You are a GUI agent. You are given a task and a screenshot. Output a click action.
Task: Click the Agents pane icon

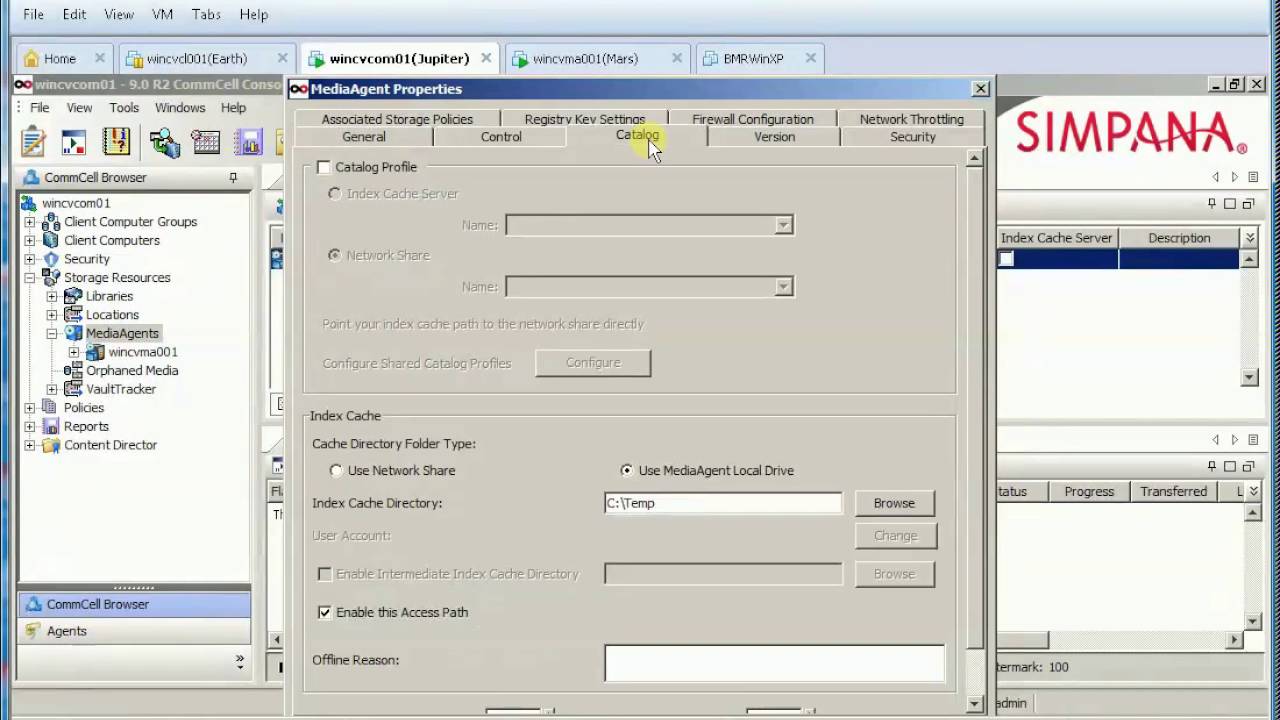[33, 631]
